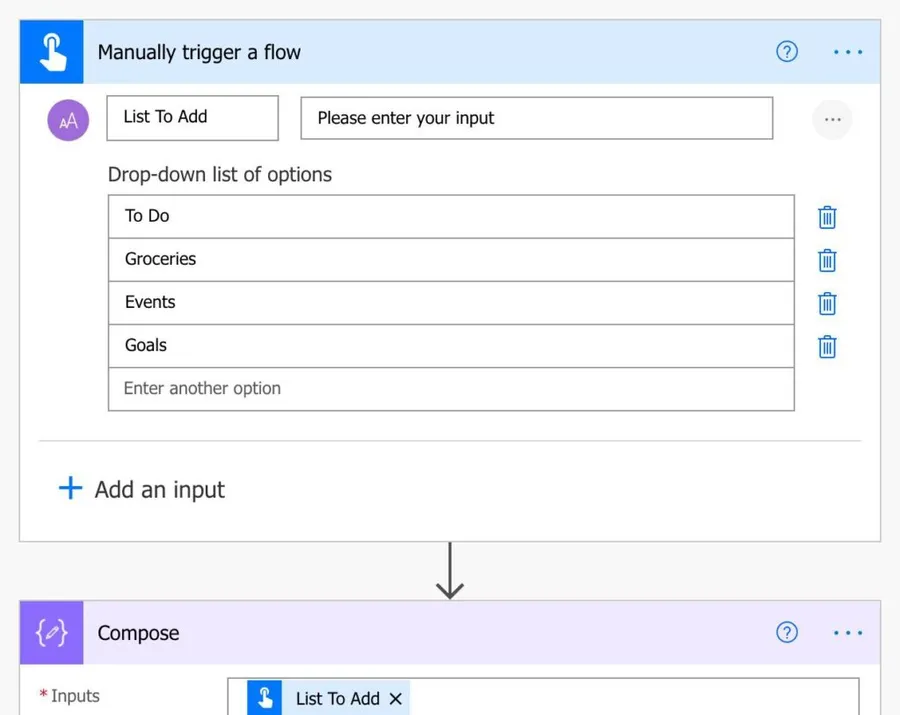900x715 pixels.
Task: Open the List To Add input options menu
Action: pos(832,119)
